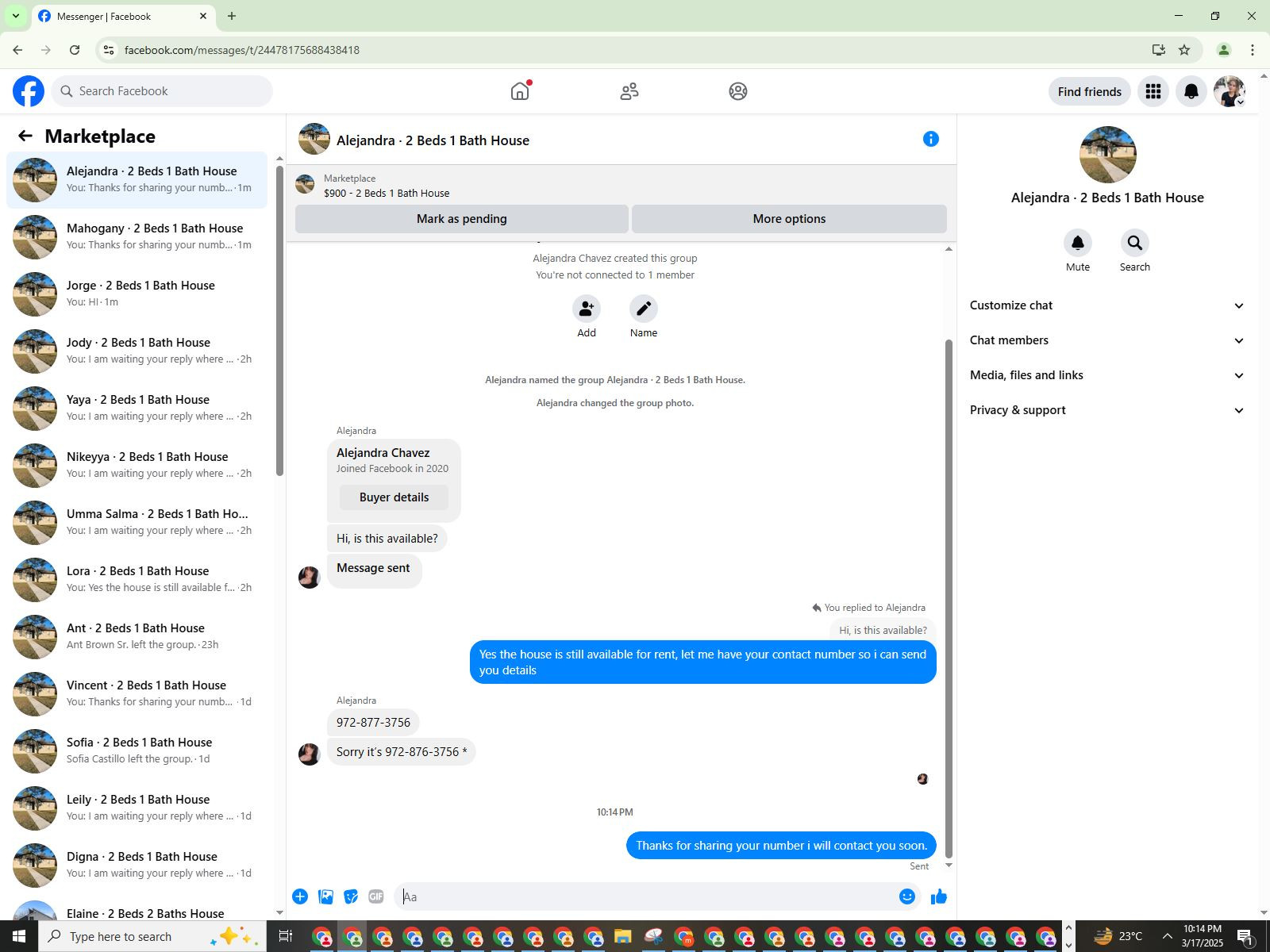View Buyer details for Alejandra Chavez

tap(394, 497)
